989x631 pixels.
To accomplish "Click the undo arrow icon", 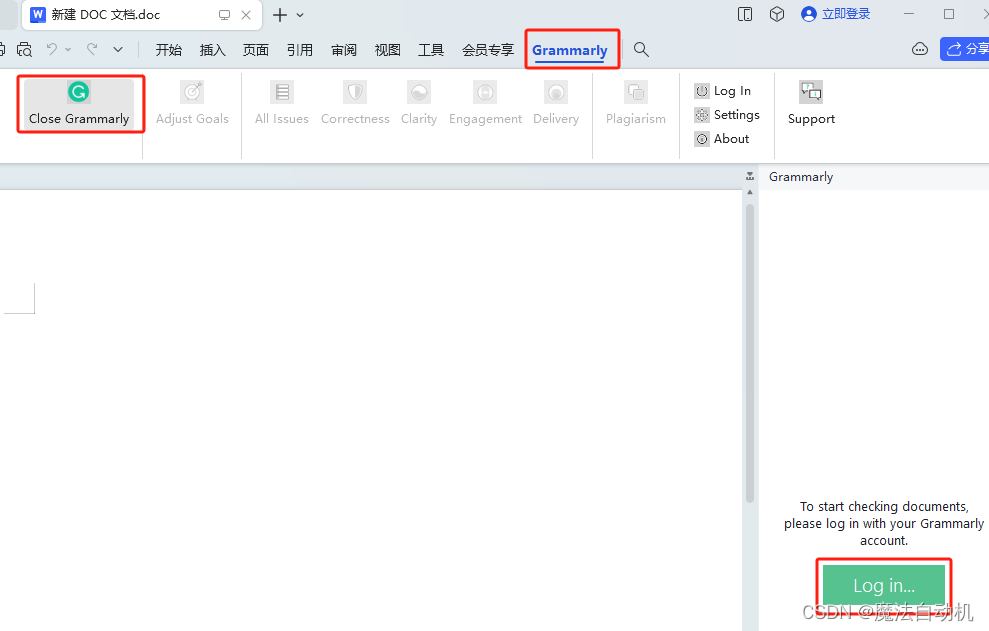I will click(52, 49).
